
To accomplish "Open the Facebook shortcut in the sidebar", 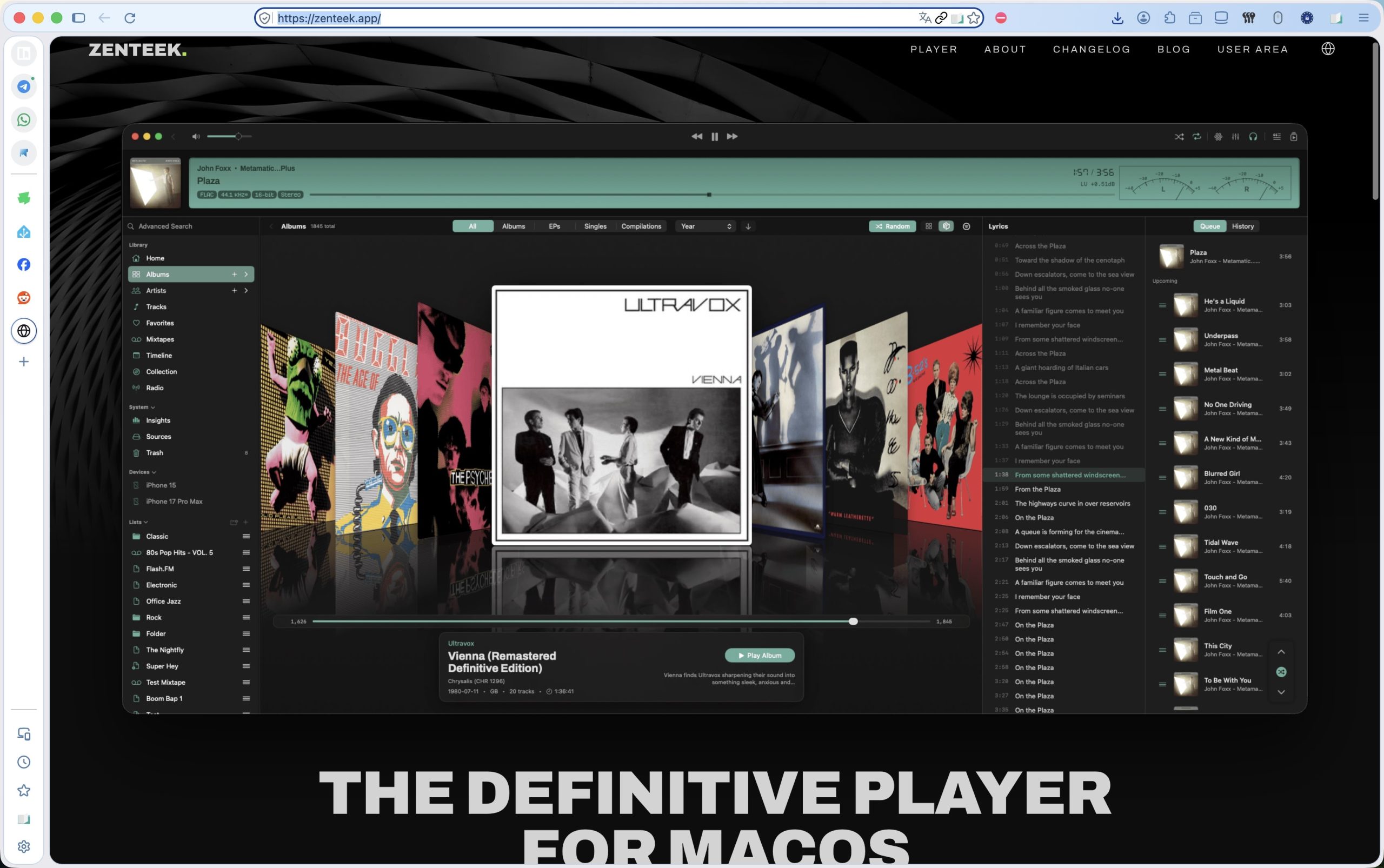I will (x=24, y=265).
